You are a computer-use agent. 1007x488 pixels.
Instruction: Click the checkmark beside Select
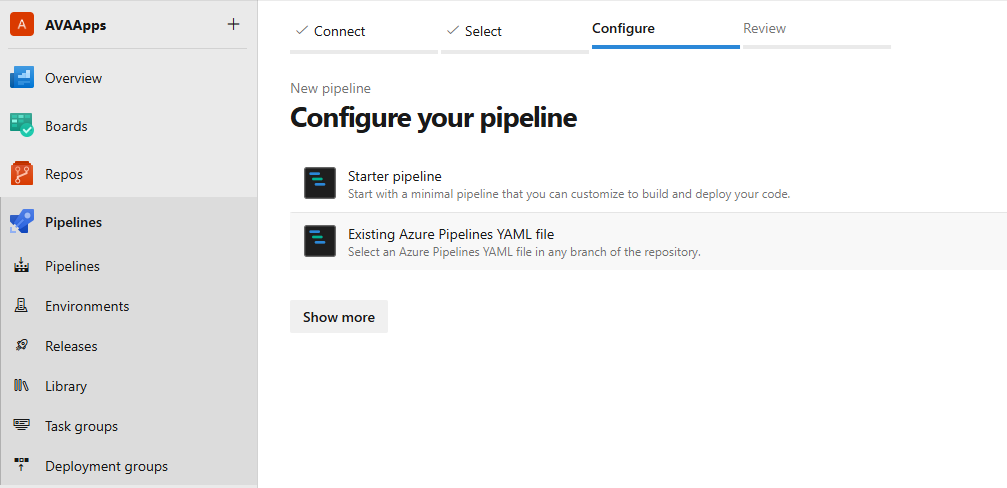453,30
